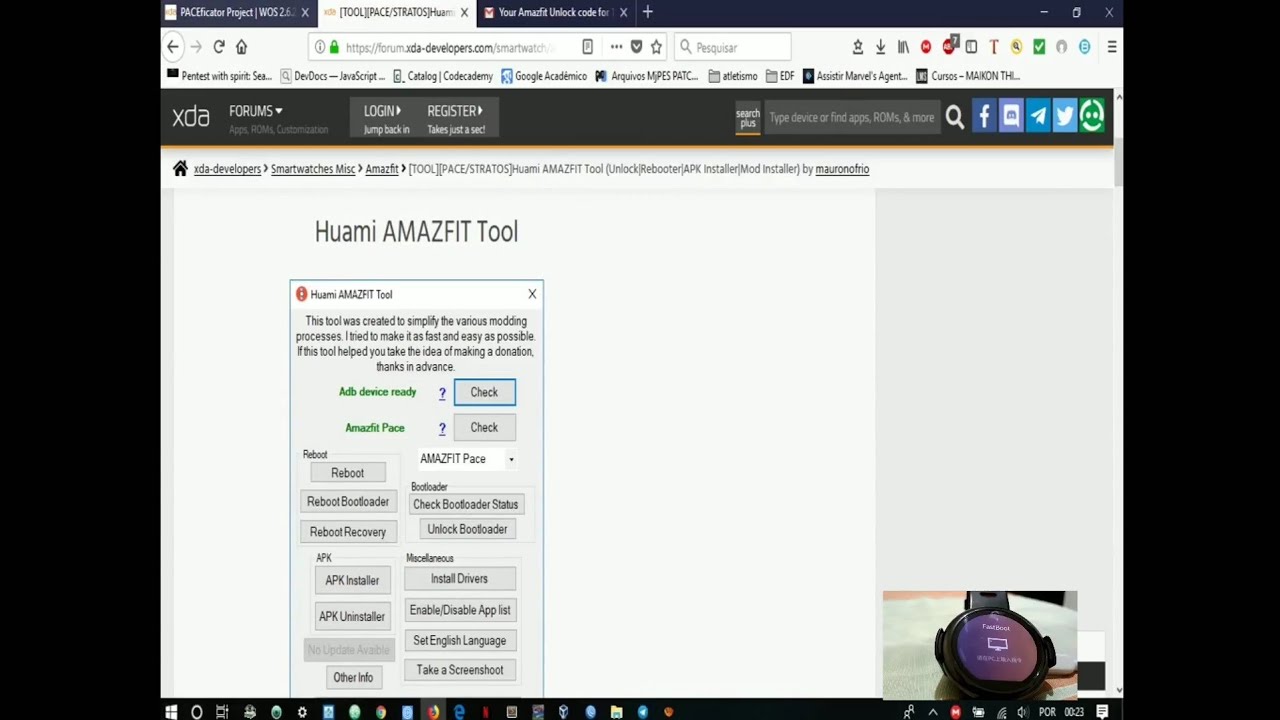Open the Firefox hamburger menu
Image resolution: width=1280 pixels, height=720 pixels.
[x=1112, y=47]
